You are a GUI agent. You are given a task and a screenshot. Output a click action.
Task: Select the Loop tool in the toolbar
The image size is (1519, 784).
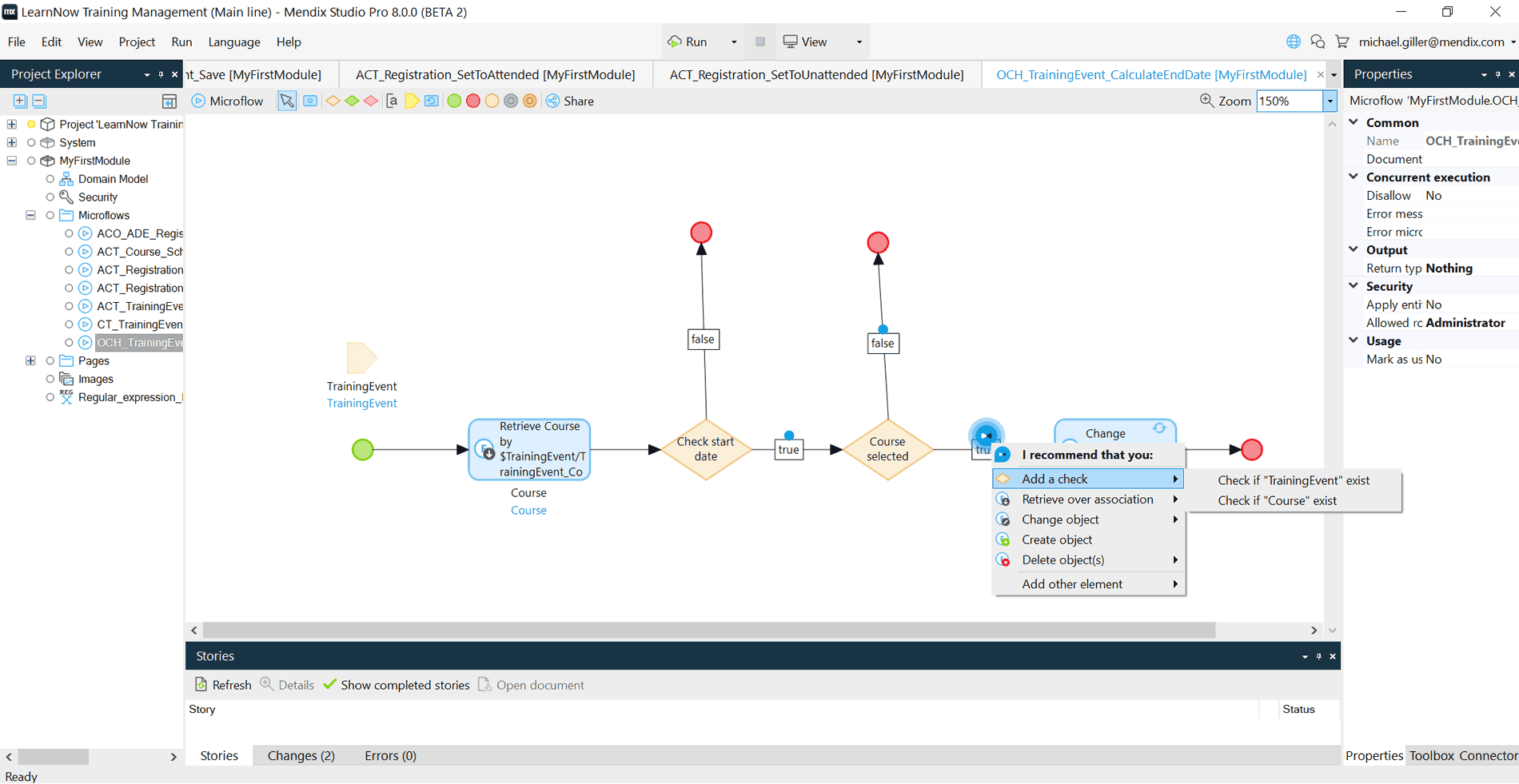tap(432, 101)
